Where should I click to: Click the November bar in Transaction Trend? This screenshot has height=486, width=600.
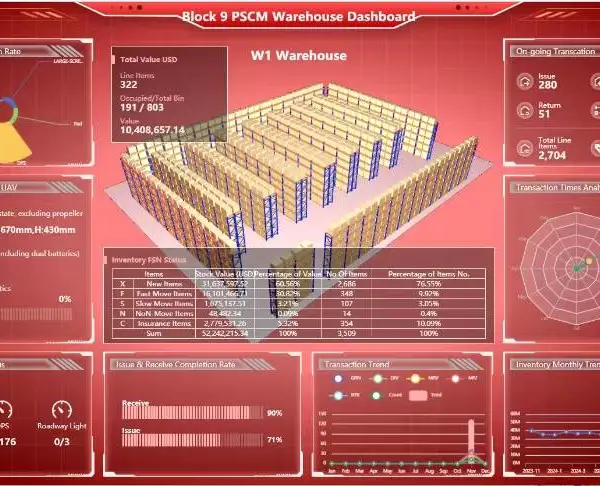(x=471, y=442)
